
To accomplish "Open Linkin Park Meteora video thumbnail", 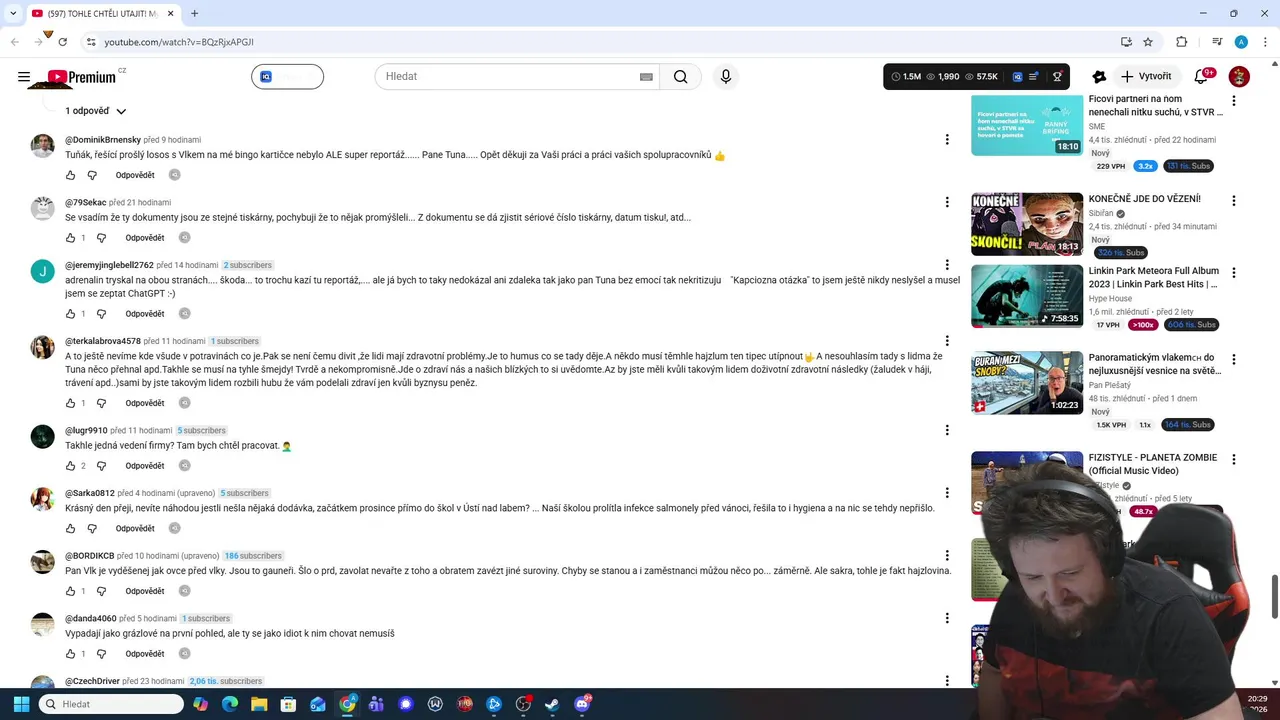I will [x=1027, y=296].
